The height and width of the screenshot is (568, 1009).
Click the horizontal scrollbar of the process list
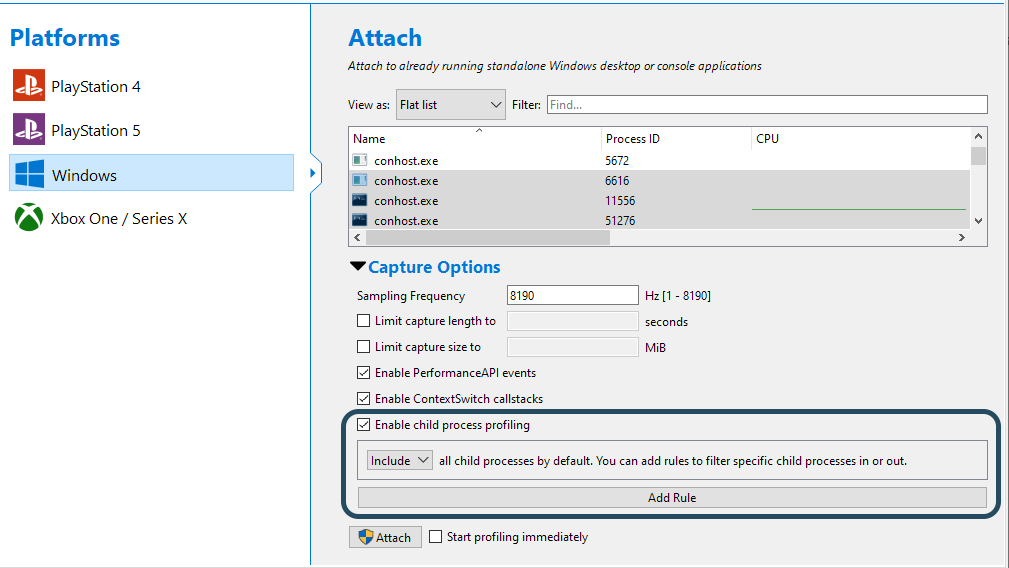pos(488,238)
